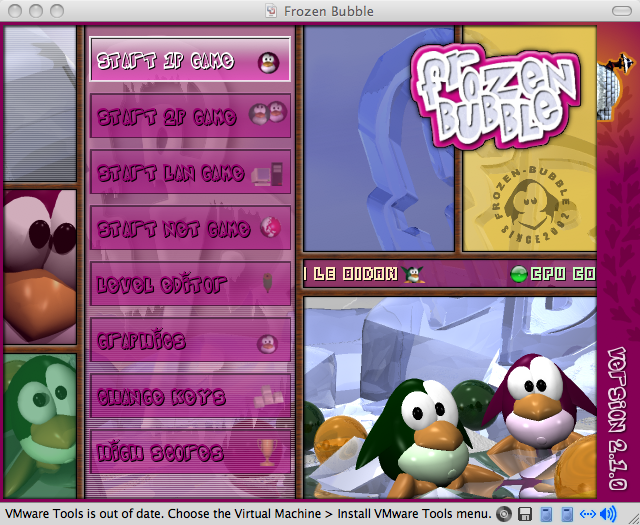The width and height of the screenshot is (640, 525).
Task: Click the VMware floppy disk status icon
Action: point(524,514)
